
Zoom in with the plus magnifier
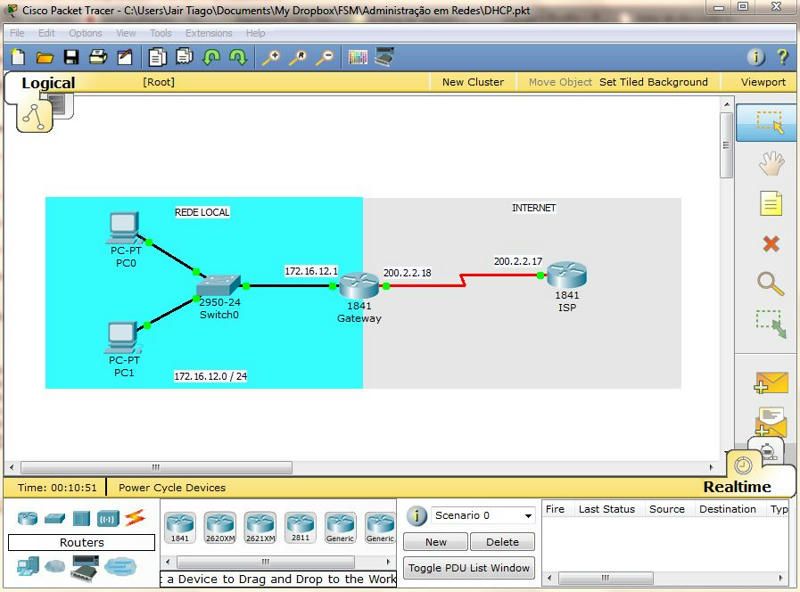point(271,57)
